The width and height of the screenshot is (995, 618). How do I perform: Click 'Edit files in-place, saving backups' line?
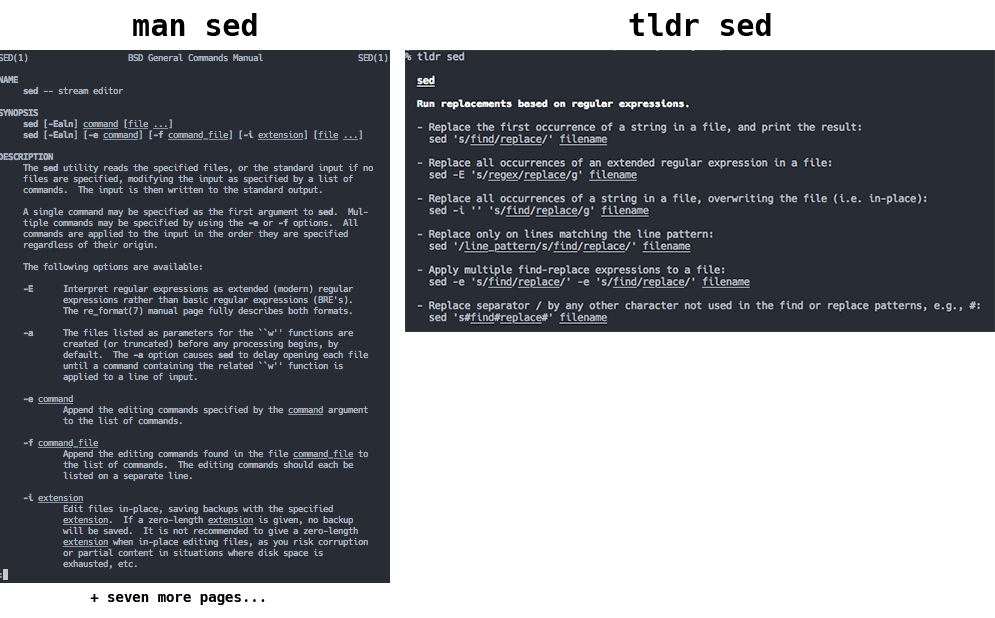[x=198, y=509]
